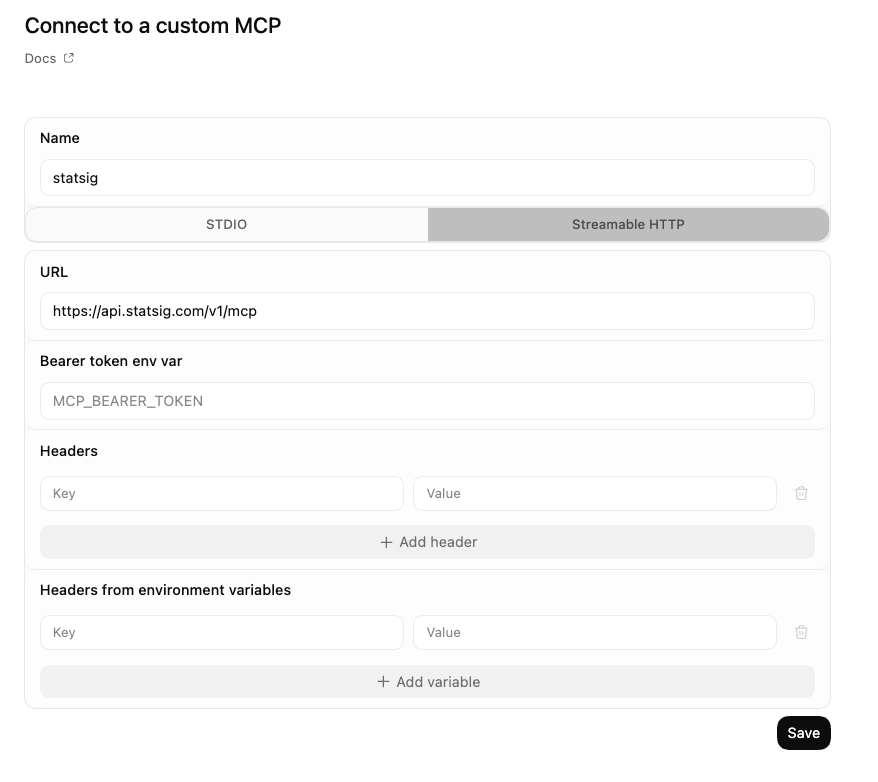Click the Value field under environment variables
Image resolution: width=878 pixels, height=782 pixels.
click(594, 632)
